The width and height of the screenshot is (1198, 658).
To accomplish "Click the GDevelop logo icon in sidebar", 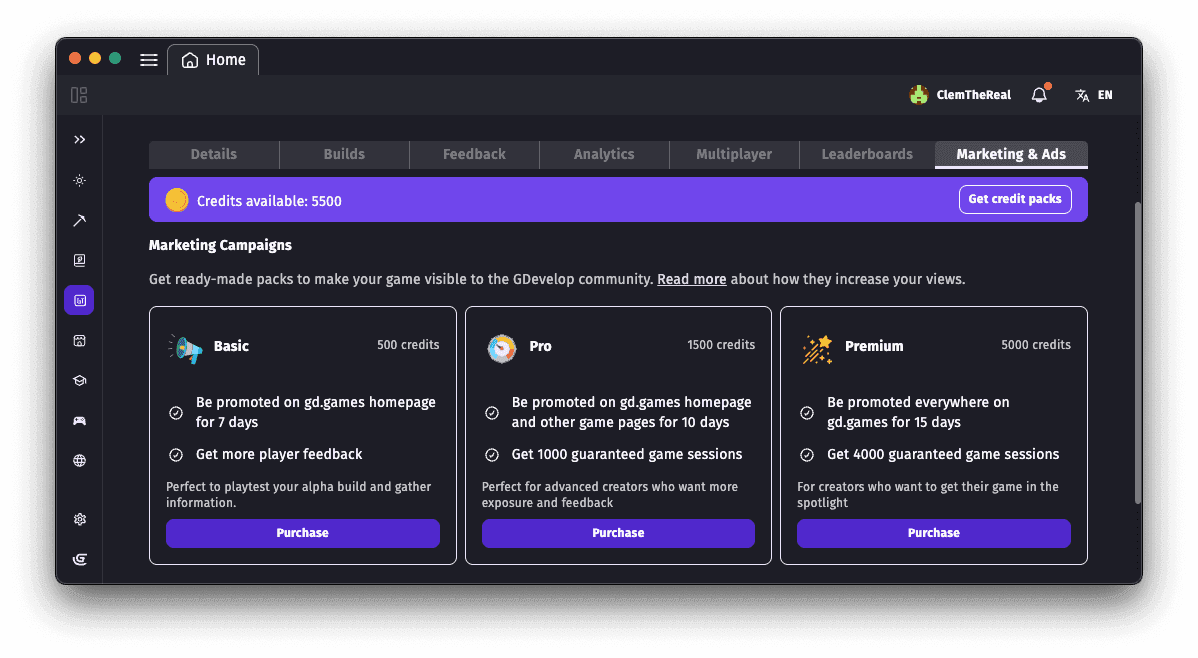I will tap(79, 559).
